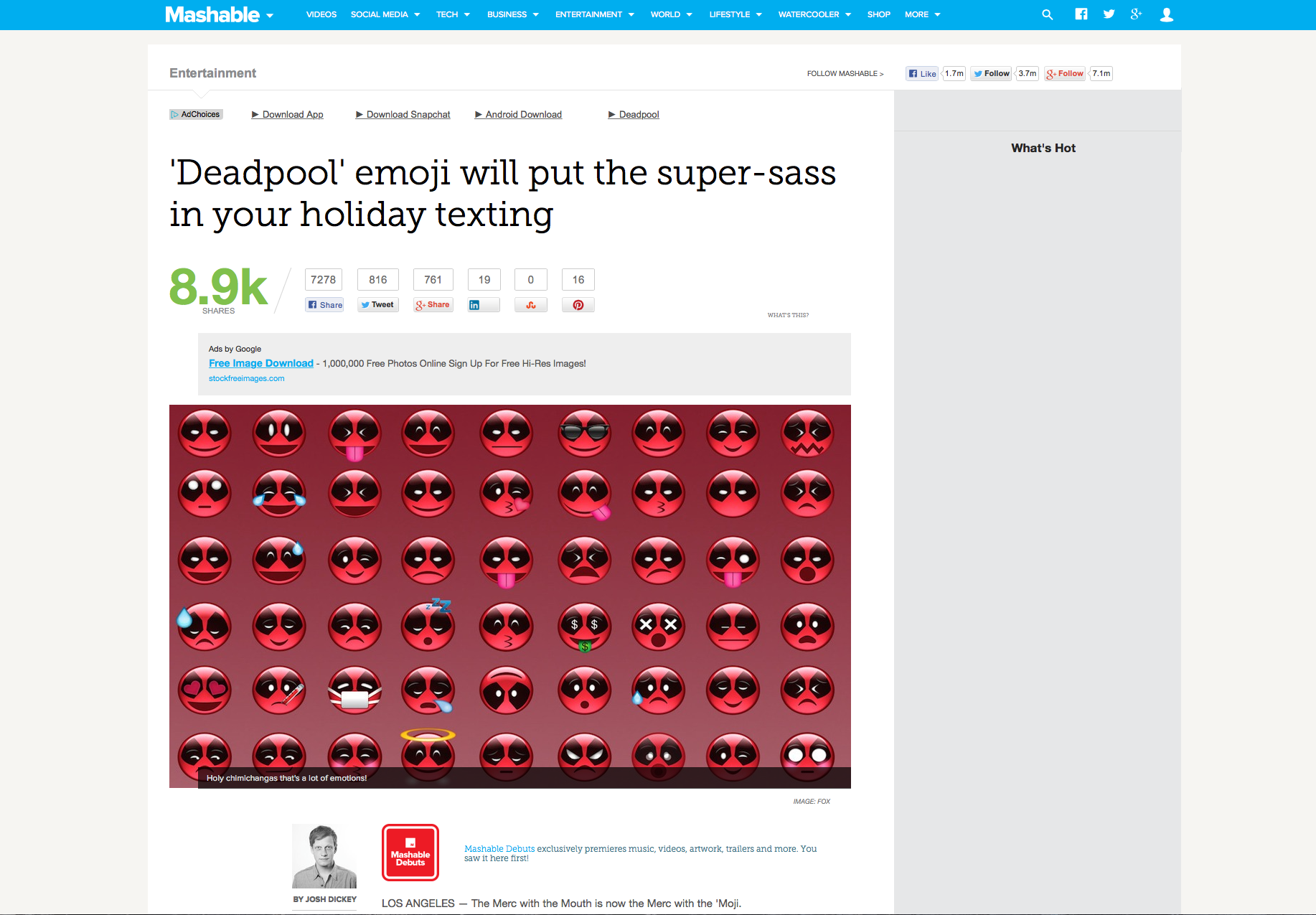Share article on Google Plus
The height and width of the screenshot is (915, 1316).
coord(433,305)
